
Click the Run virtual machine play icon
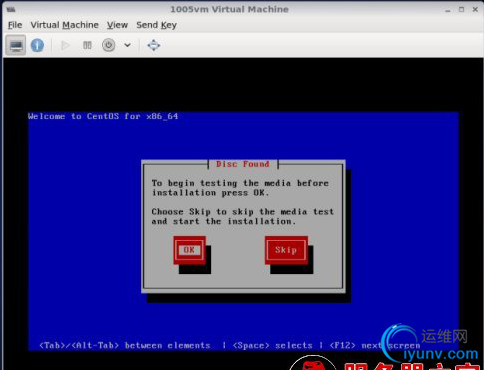pos(65,45)
